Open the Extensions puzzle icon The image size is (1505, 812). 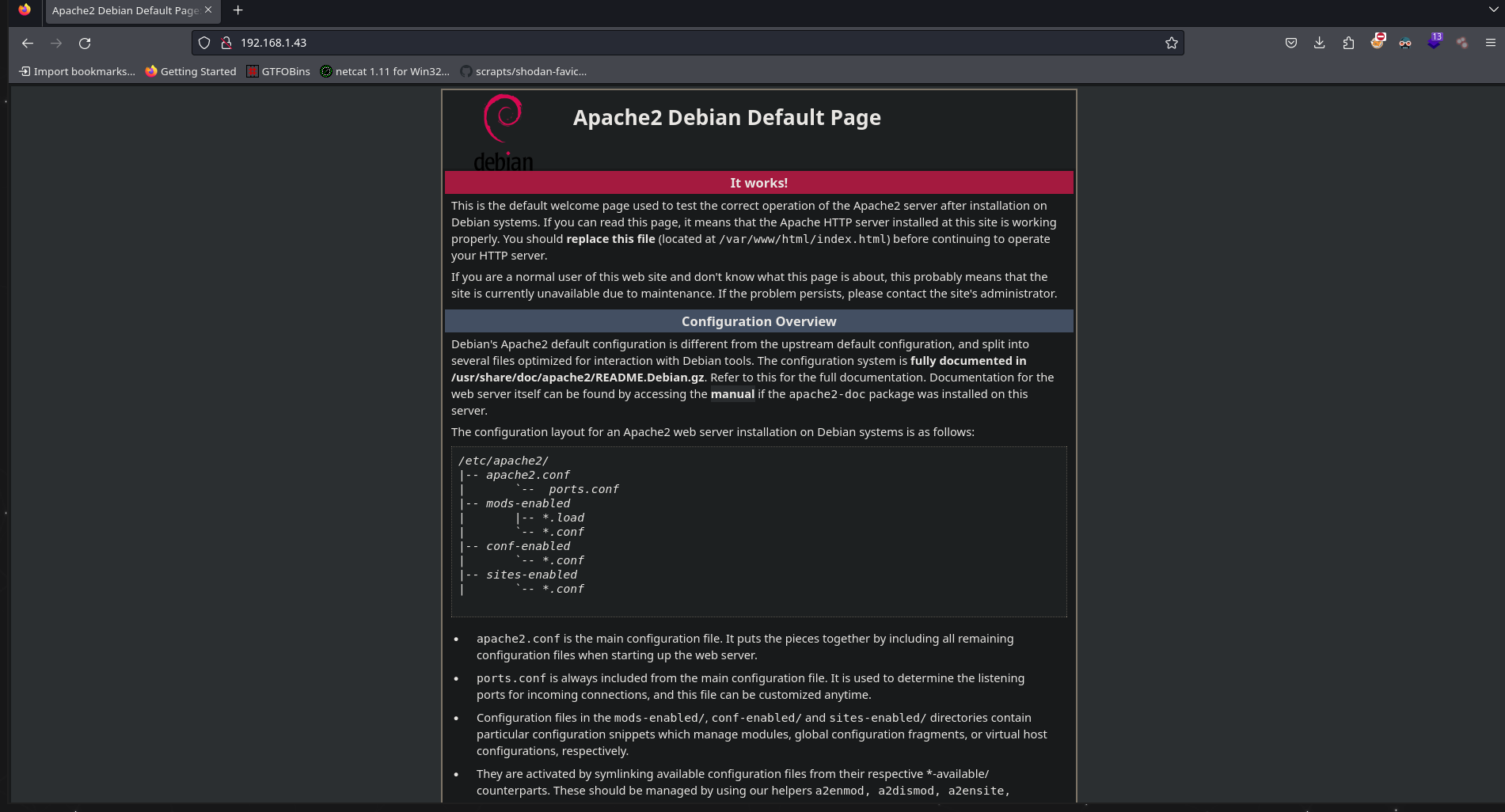1348,43
